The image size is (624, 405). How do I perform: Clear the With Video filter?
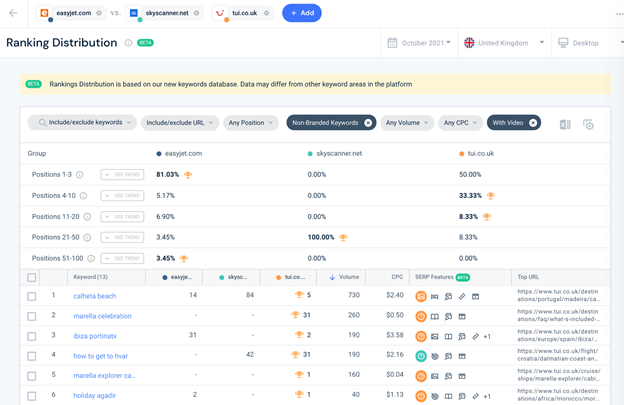point(533,123)
